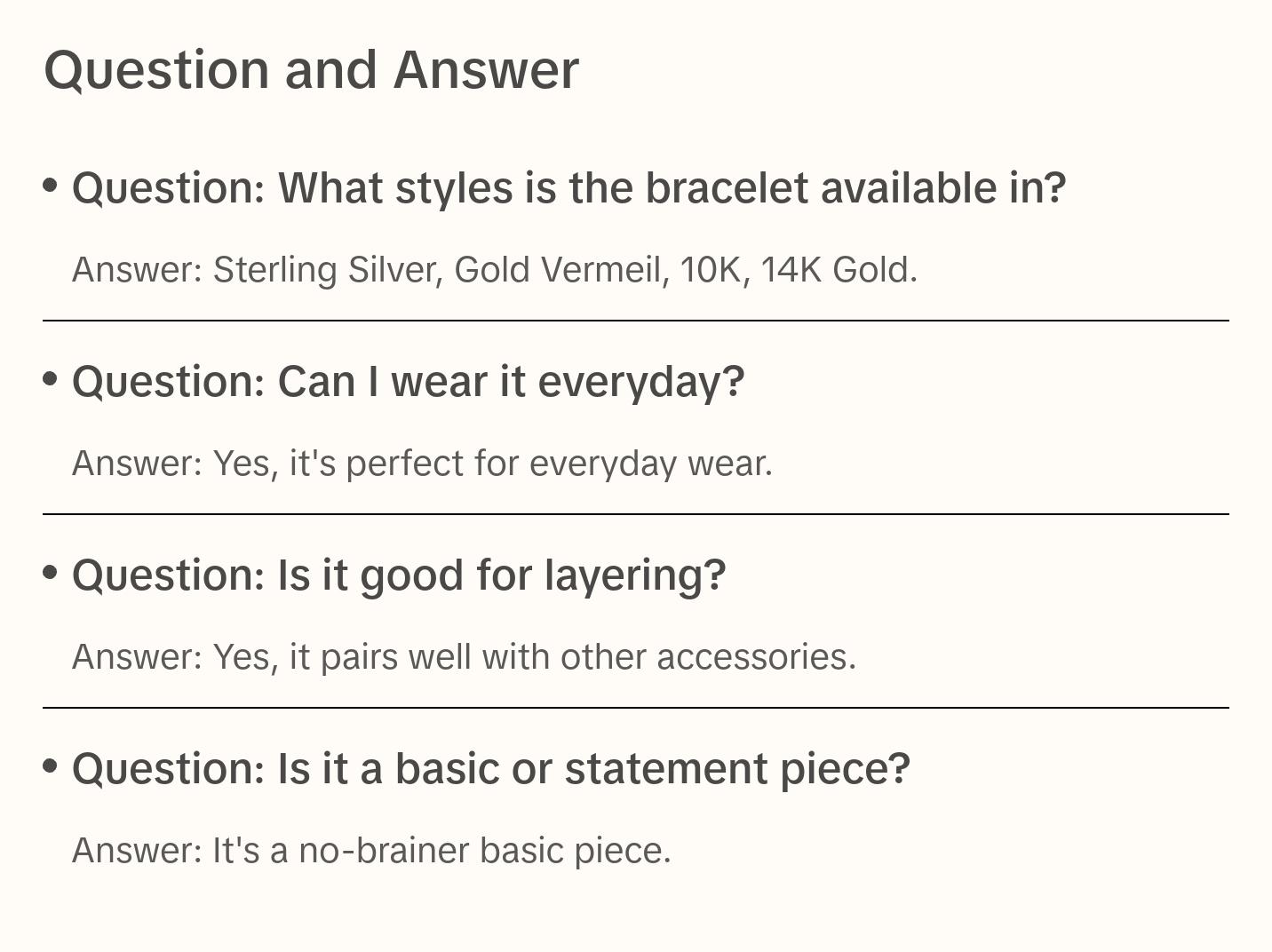Click the bullet beside the statement piece question
The width and height of the screenshot is (1272, 952).
(x=51, y=766)
